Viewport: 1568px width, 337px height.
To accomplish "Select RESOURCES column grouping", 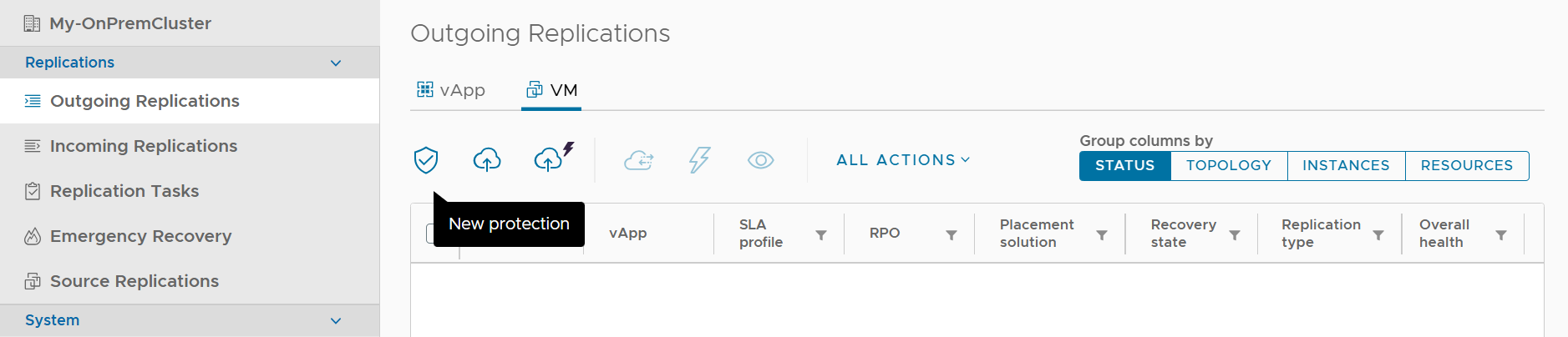I will [1467, 165].
